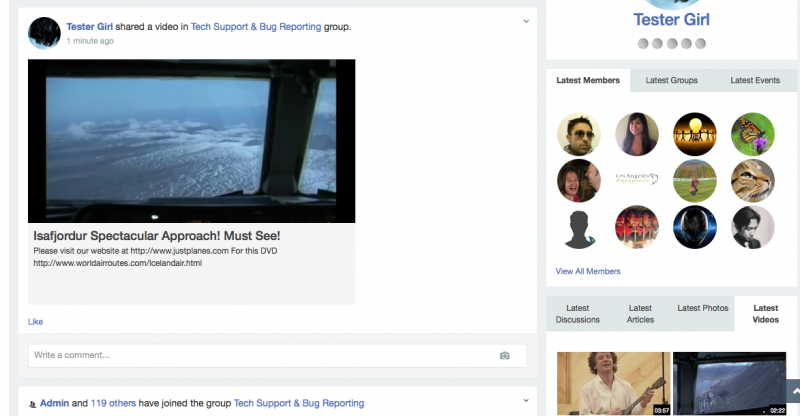Open the Los Angeles logo member avatar
Screen dimensions: 800x416
coord(636,181)
